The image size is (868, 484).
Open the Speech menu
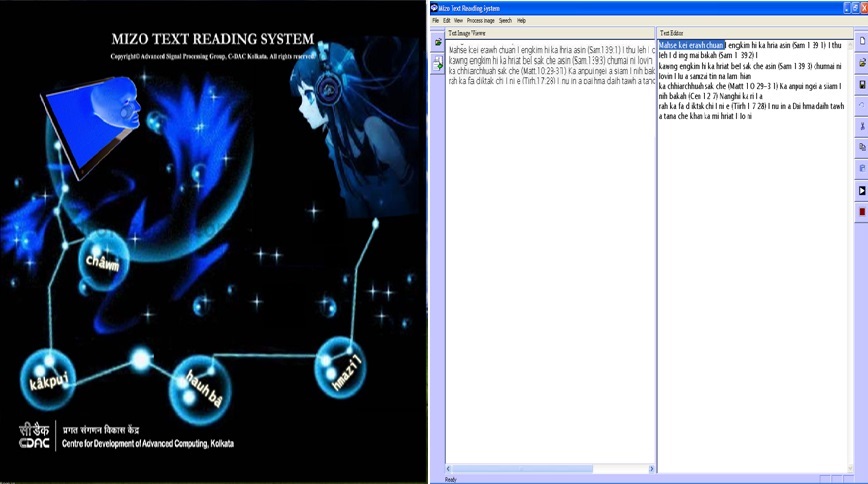click(505, 20)
